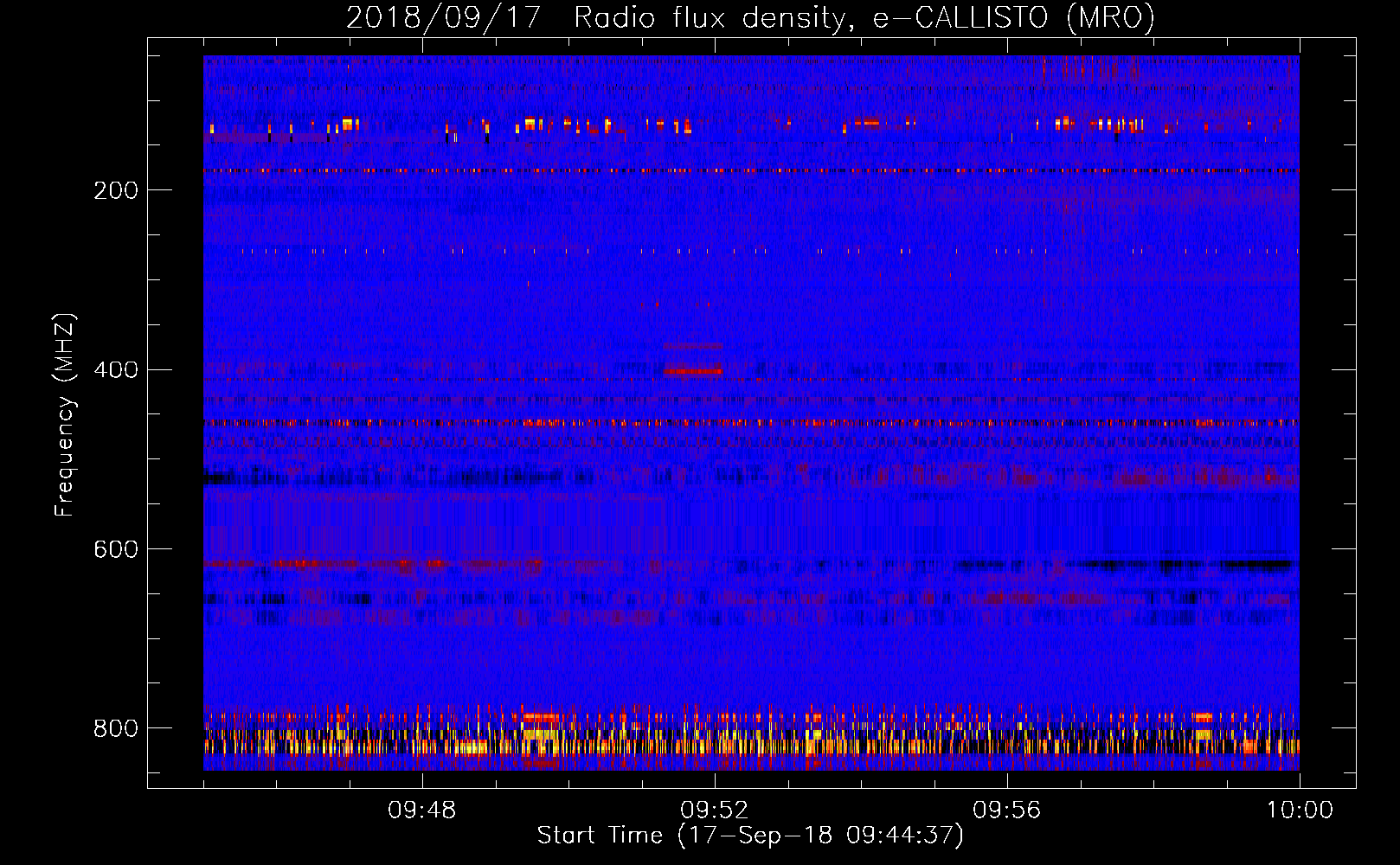Click the 09:56 time tick label
Screen dimensions: 1400x865
pos(1007,811)
